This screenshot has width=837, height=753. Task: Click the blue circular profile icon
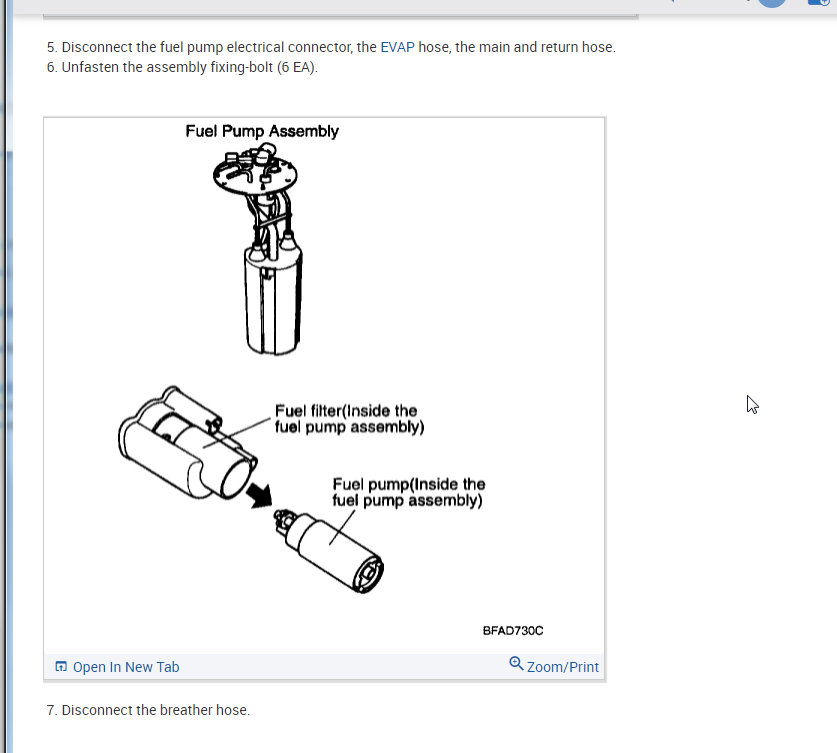[772, 3]
